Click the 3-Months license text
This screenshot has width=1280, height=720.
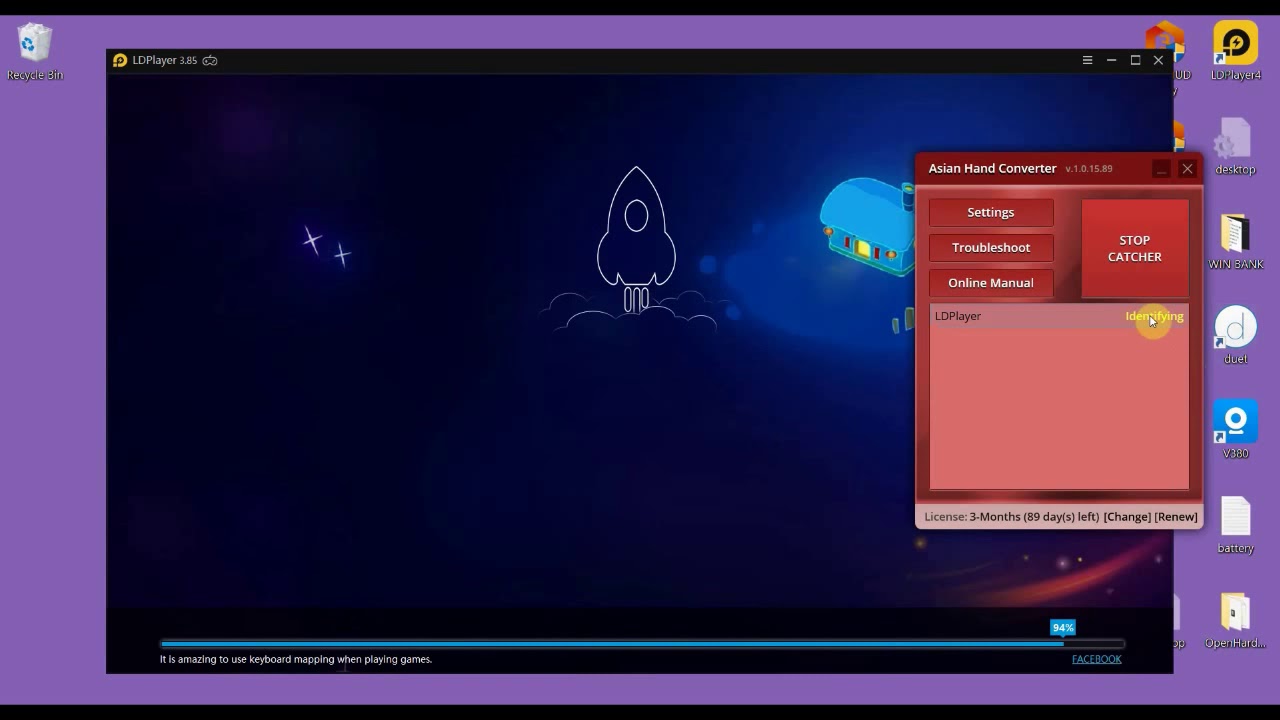point(1034,517)
